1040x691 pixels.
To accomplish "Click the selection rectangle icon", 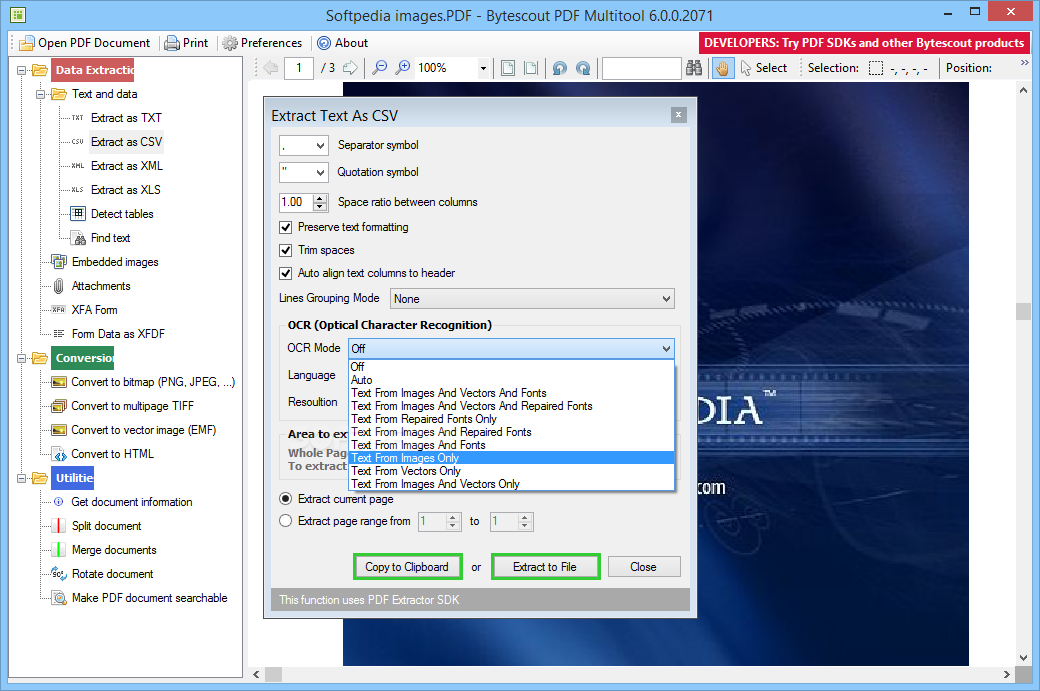I will point(876,68).
